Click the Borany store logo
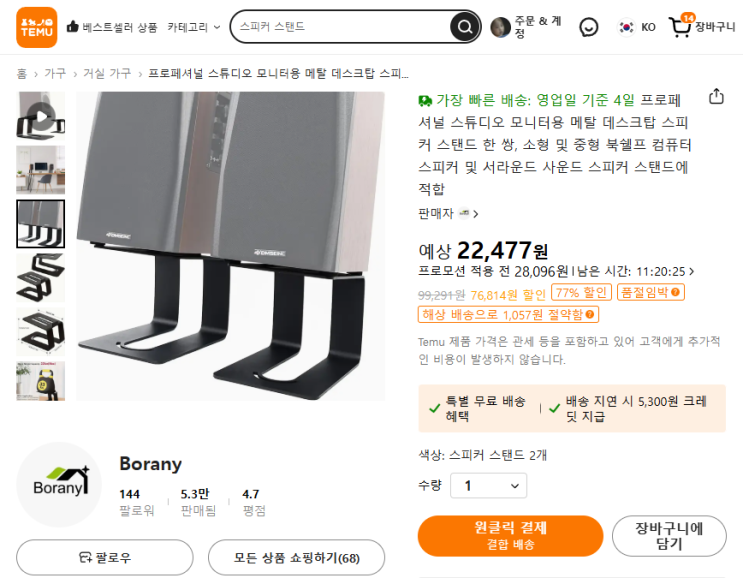Image resolution: width=743 pixels, height=578 pixels. pyautogui.click(x=60, y=484)
